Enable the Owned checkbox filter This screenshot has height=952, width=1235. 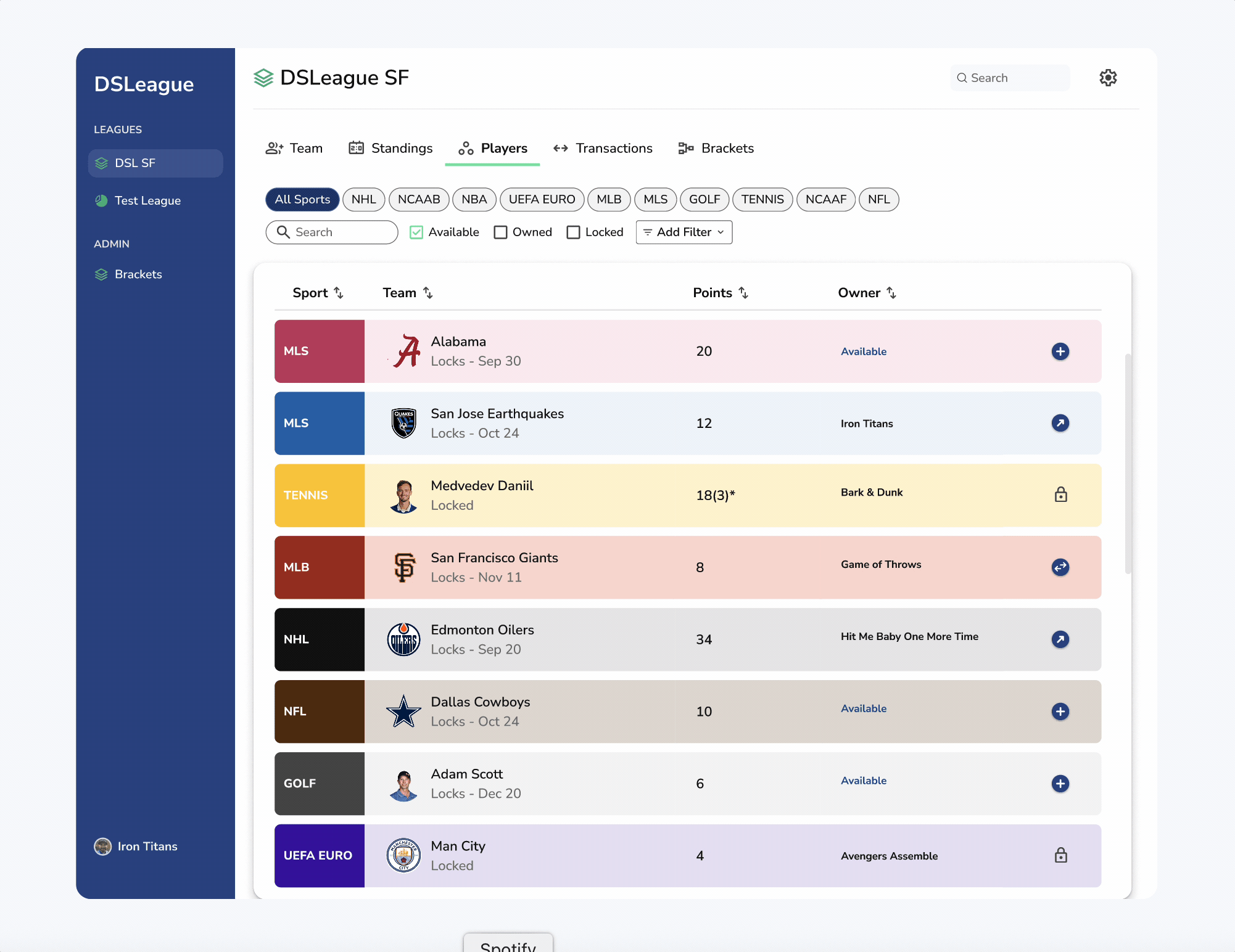click(500, 232)
